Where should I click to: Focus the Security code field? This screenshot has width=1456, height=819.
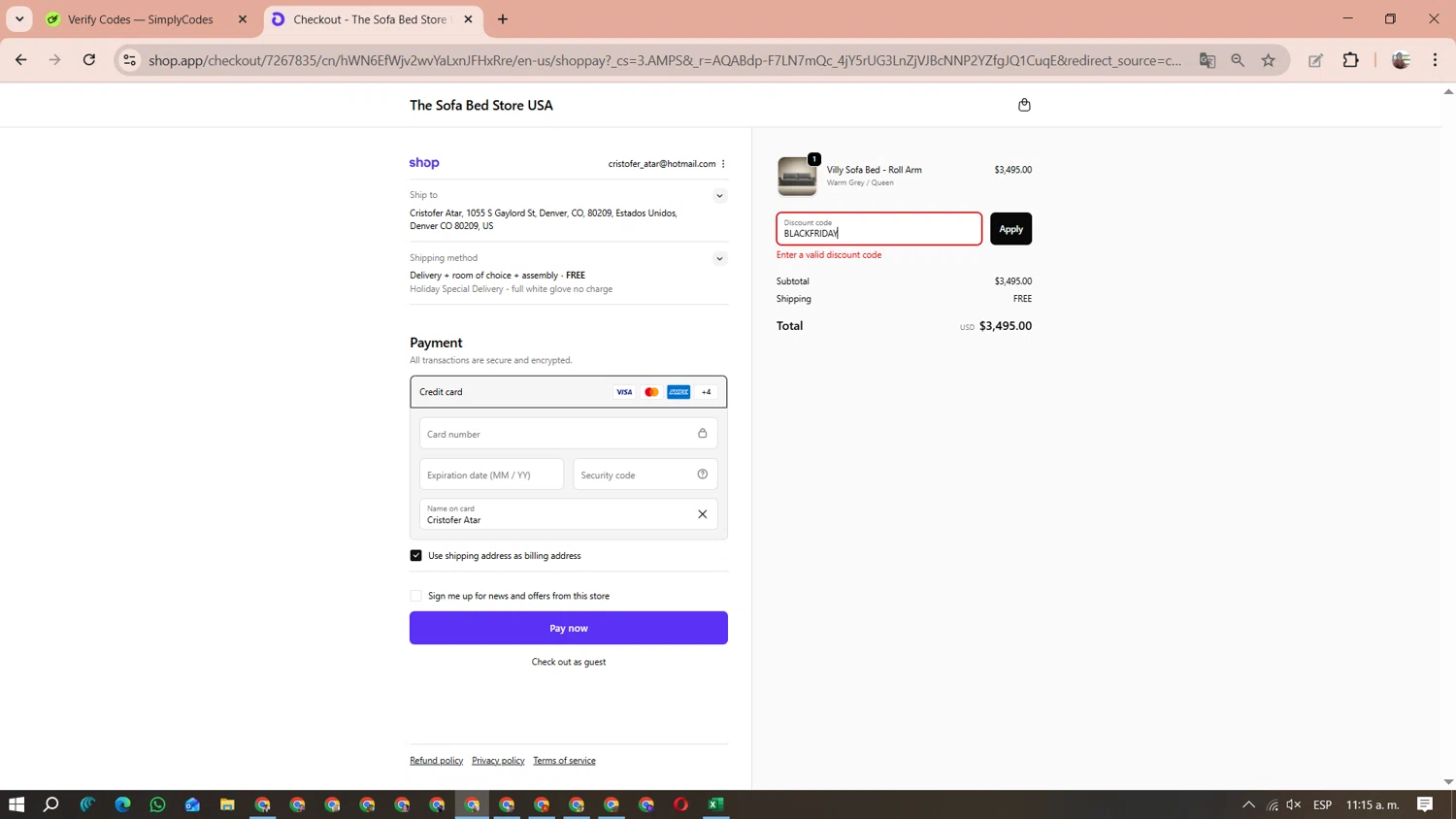pos(645,475)
